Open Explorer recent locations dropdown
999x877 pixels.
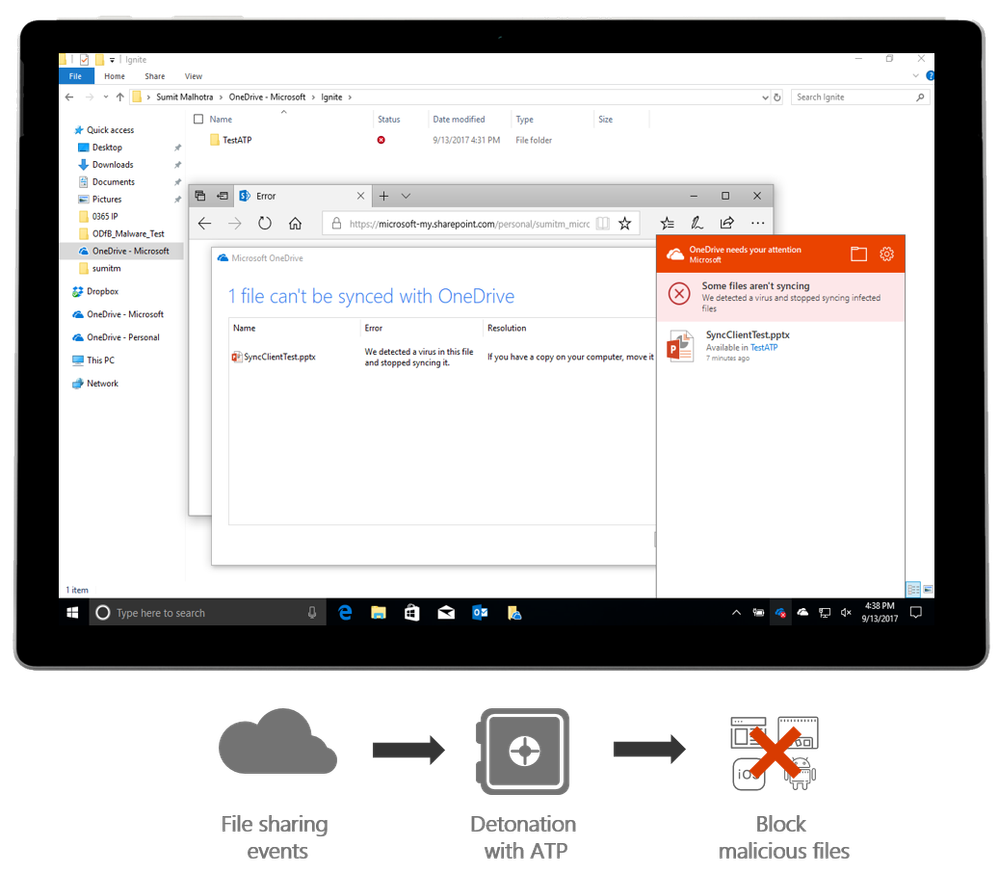point(106,97)
